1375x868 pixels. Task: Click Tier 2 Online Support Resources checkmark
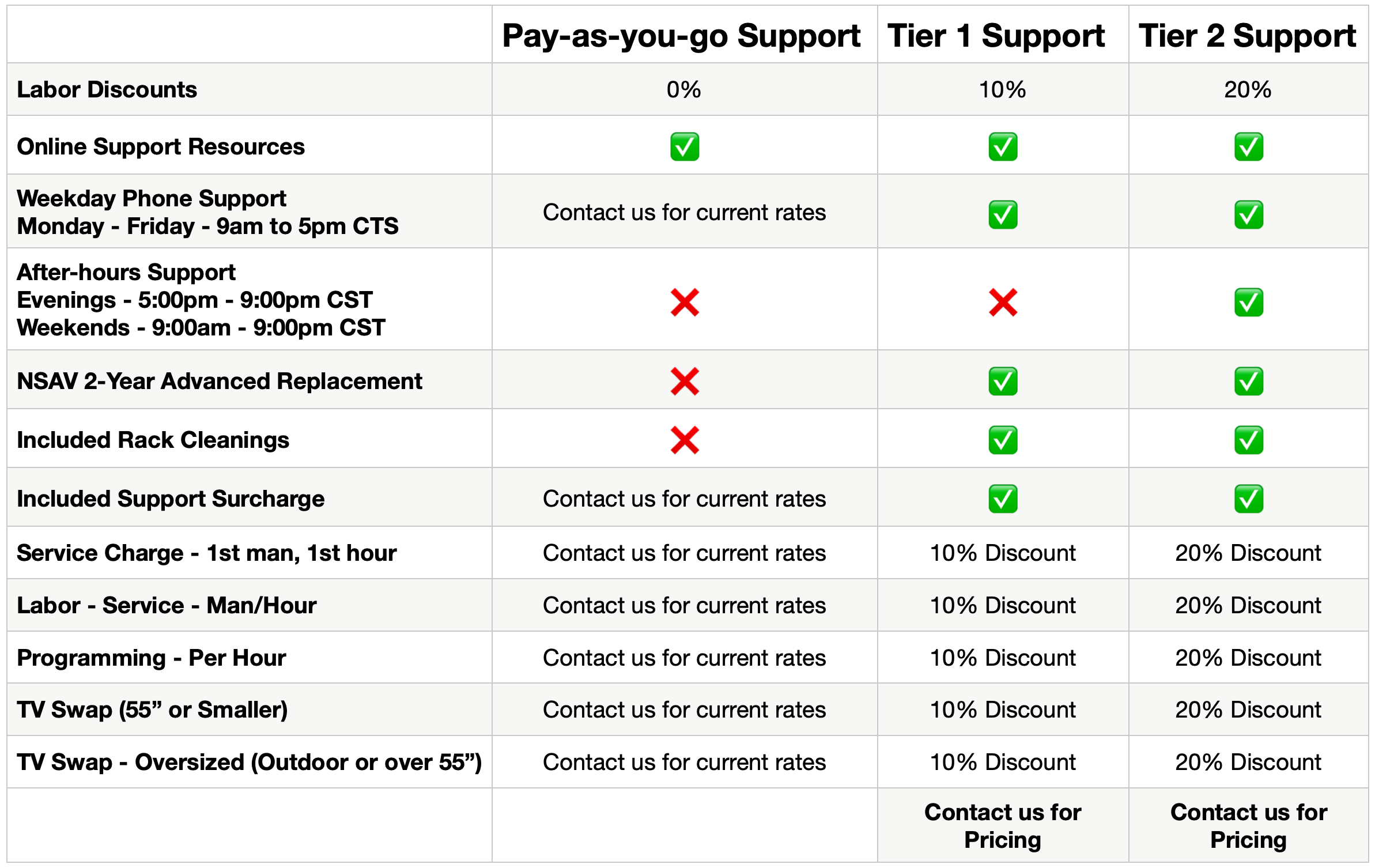pos(1248,147)
